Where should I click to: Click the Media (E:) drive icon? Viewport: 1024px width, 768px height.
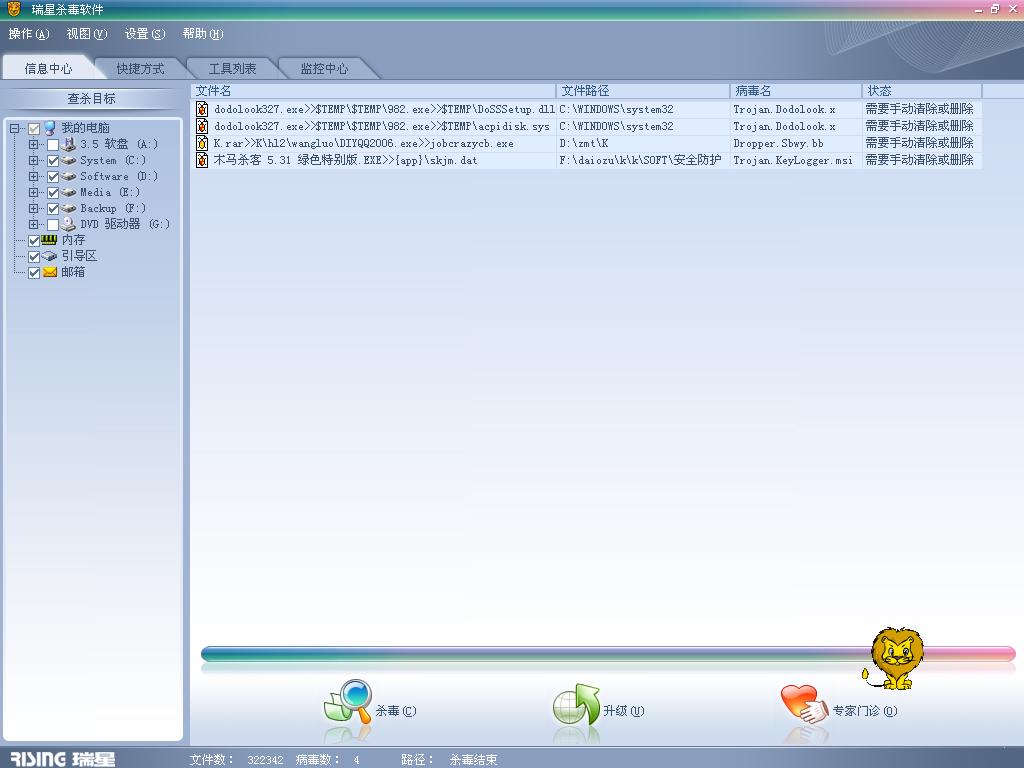click(69, 192)
